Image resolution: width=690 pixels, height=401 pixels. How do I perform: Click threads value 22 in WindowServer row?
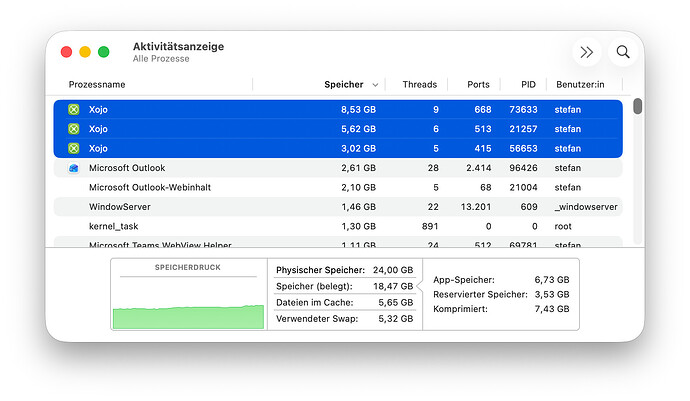[433, 206]
